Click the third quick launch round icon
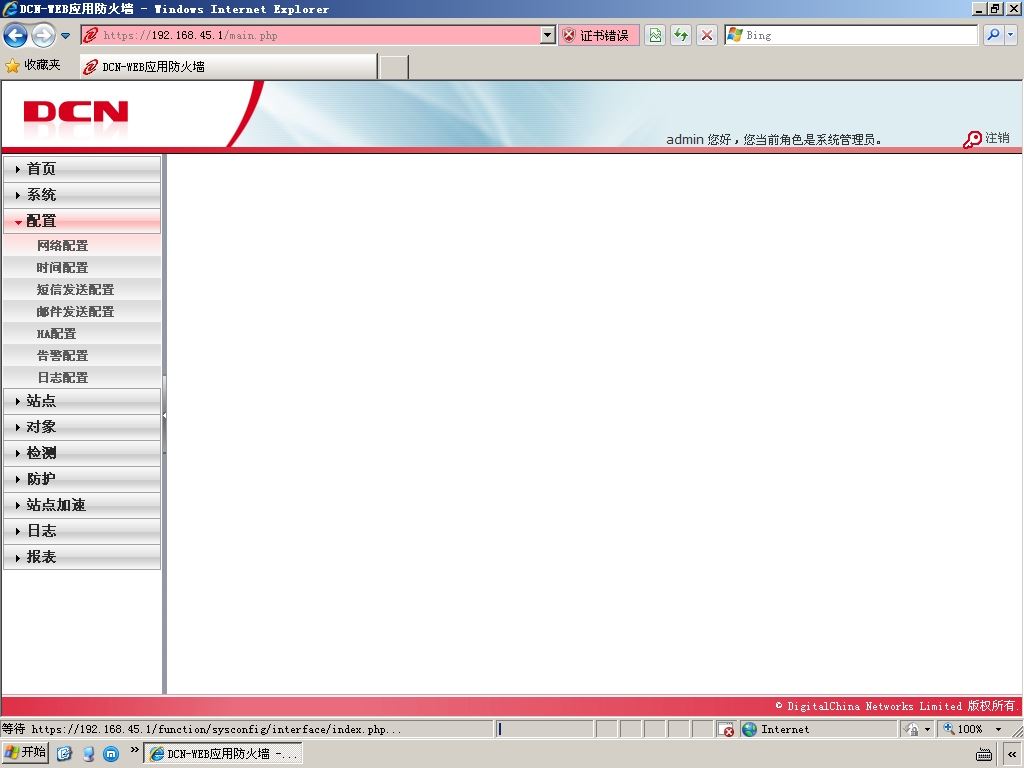The image size is (1024, 768). [x=112, y=754]
